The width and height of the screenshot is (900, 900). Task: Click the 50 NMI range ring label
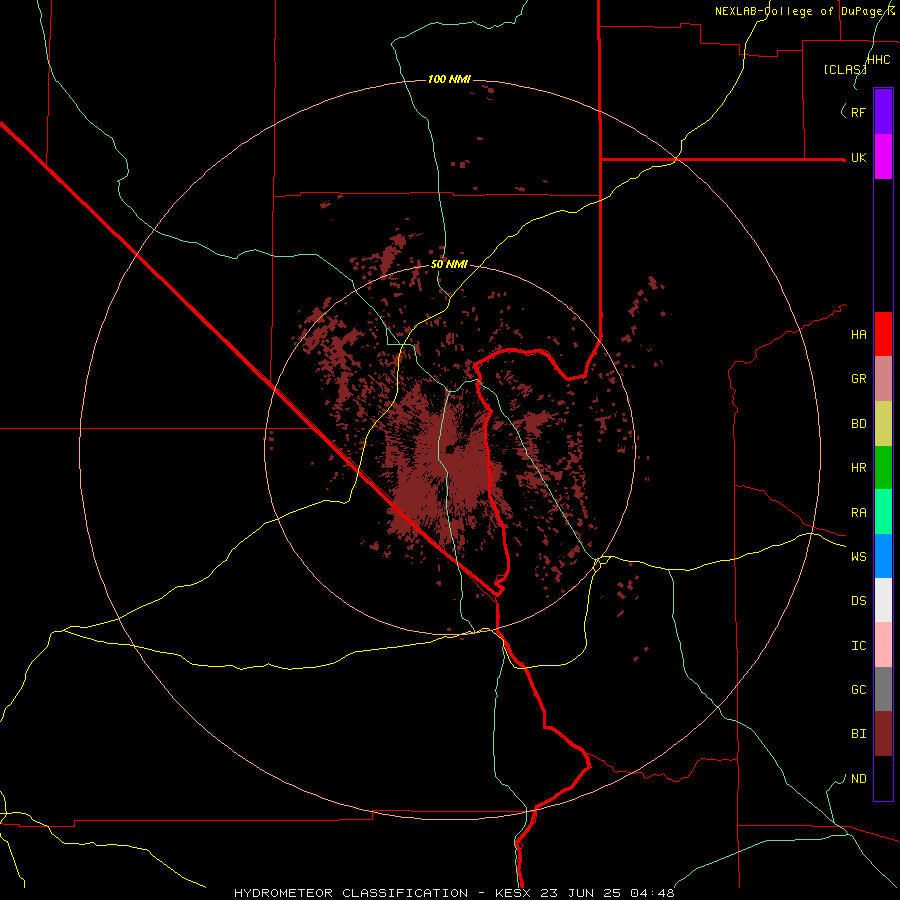pyautogui.click(x=449, y=264)
